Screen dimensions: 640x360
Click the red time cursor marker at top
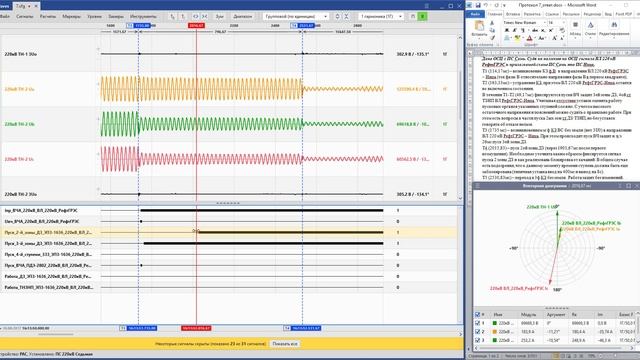click(x=196, y=25)
